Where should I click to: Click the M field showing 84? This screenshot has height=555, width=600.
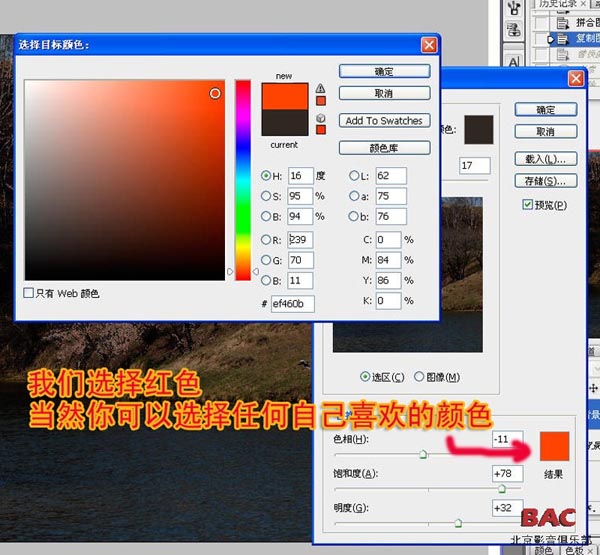tap(388, 260)
